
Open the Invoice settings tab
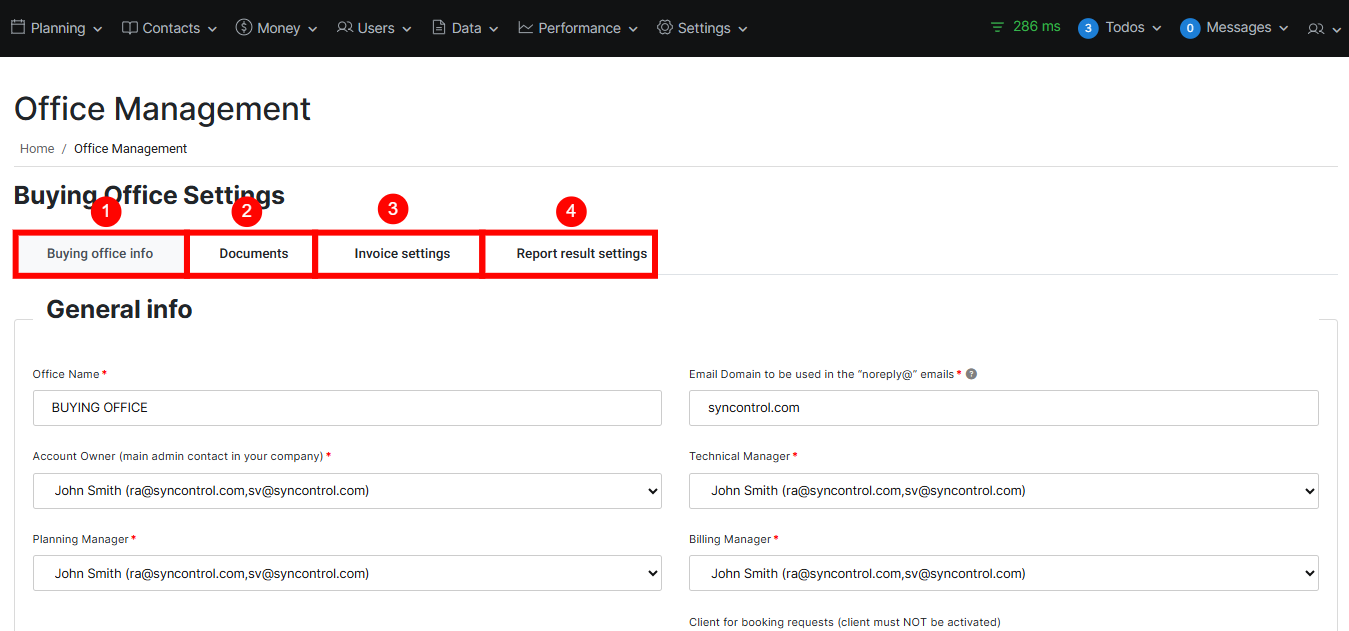point(402,254)
